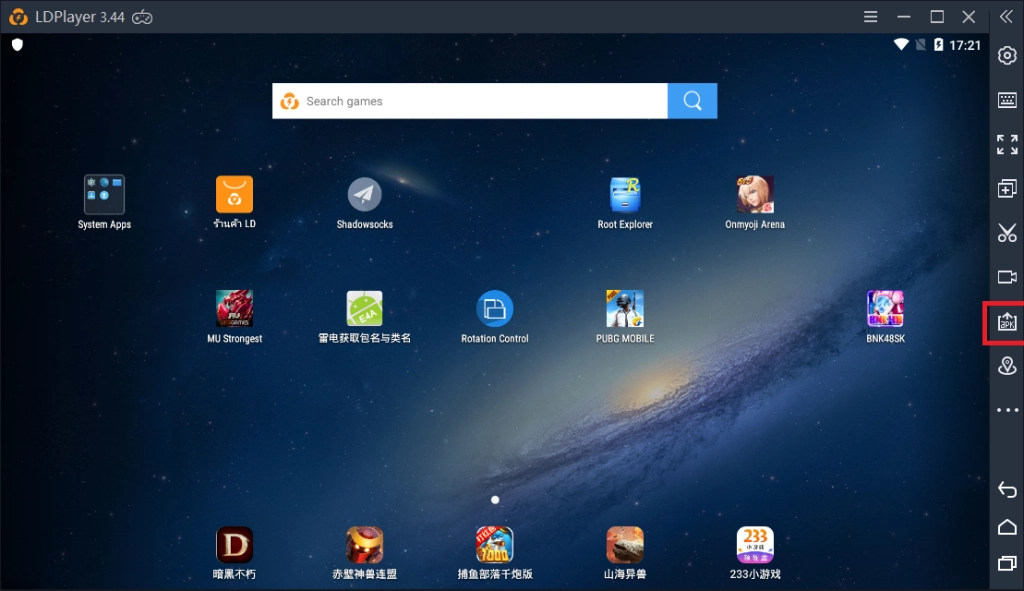This screenshot has width=1024, height=591.
Task: Open LDPlayer settings gear in sidebar
Action: click(x=1007, y=56)
